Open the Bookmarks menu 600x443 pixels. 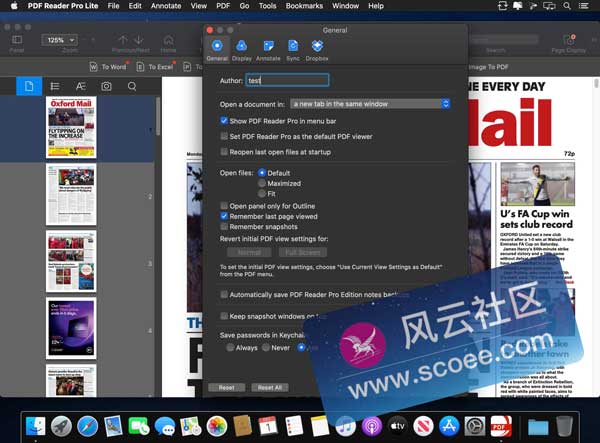click(x=304, y=6)
